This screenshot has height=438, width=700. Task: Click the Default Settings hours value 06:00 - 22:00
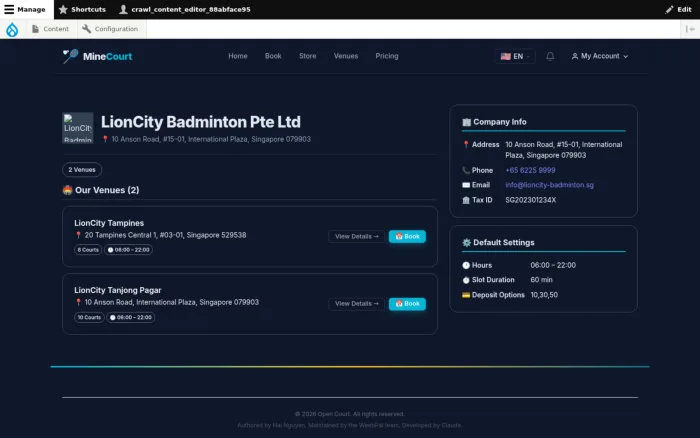(x=553, y=265)
